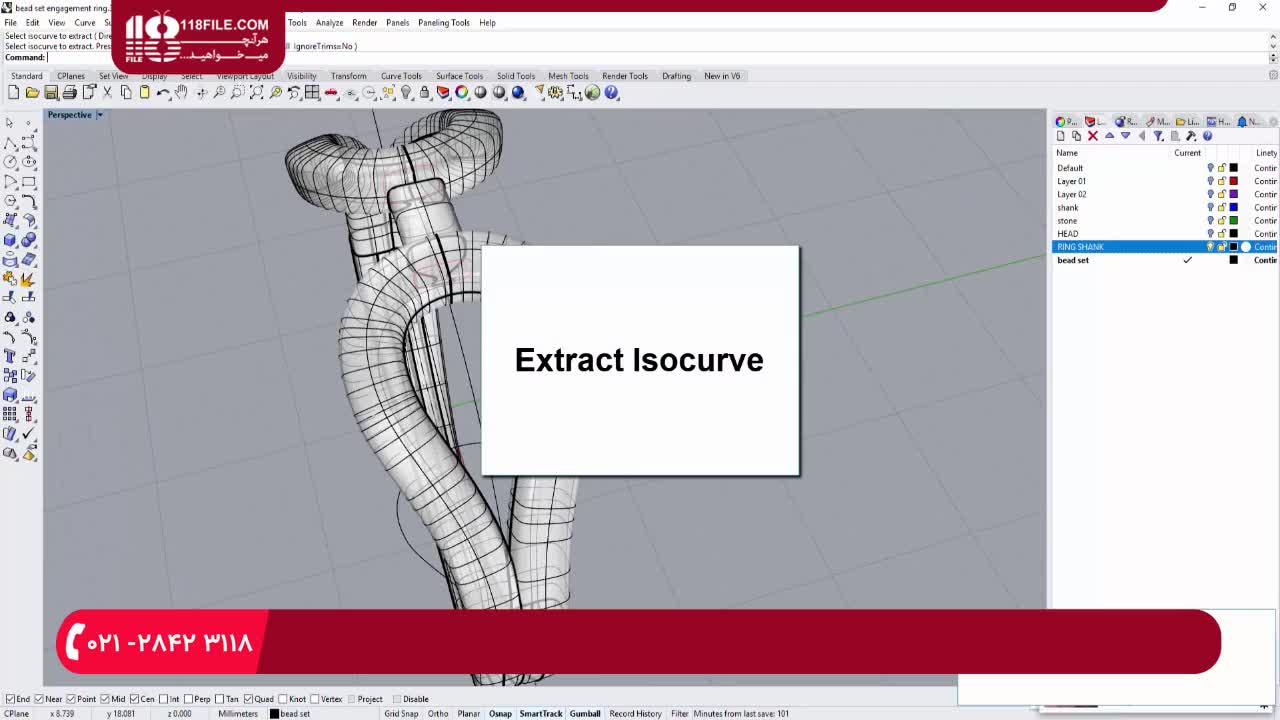
Task: Click the red Delete layer X icon
Action: pos(1093,136)
